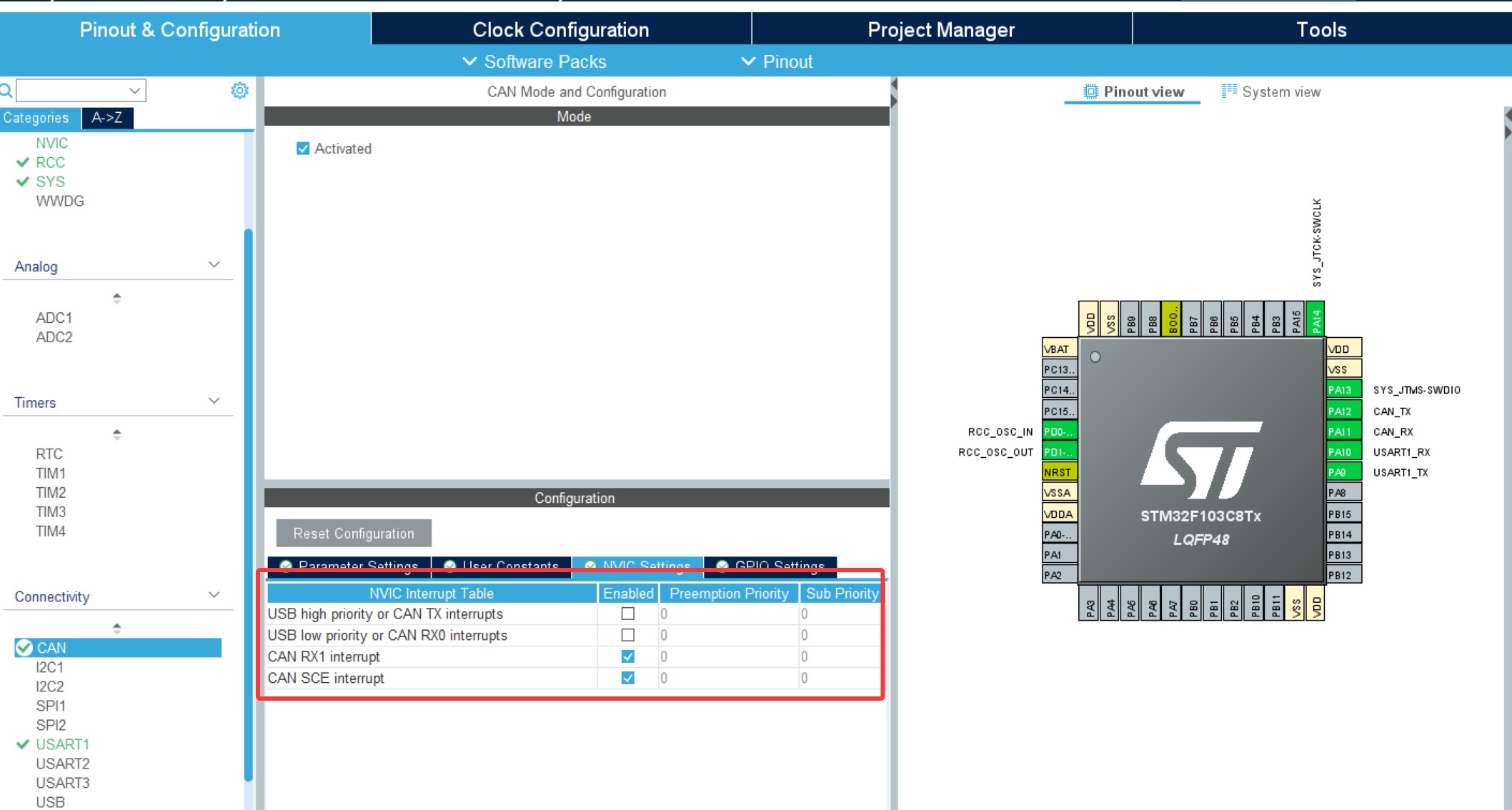Select the PA14 SWCLK pin

click(1315, 319)
